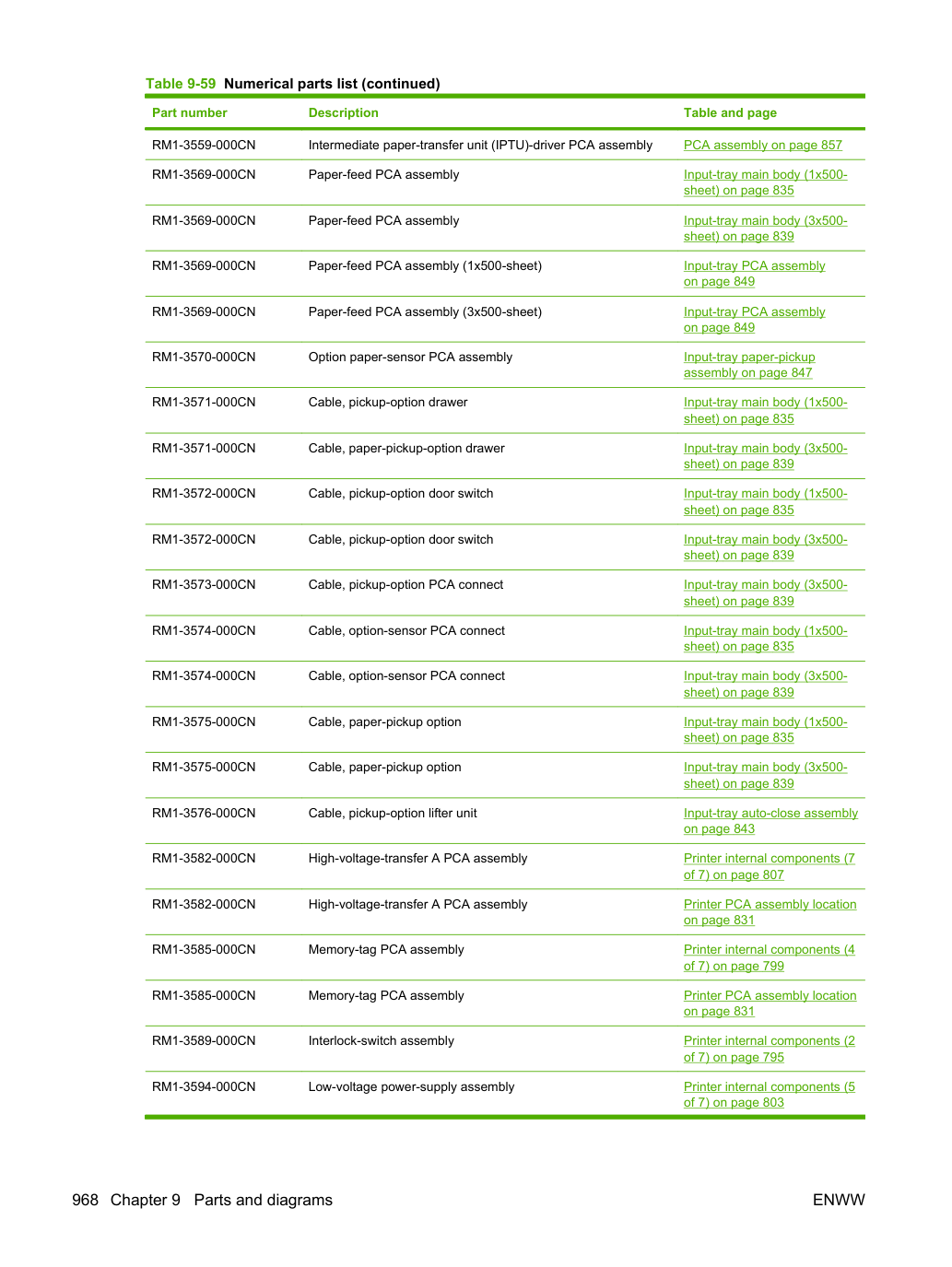
Task: Follow Printer internal components (5 of 7) link
Action: [x=769, y=1095]
